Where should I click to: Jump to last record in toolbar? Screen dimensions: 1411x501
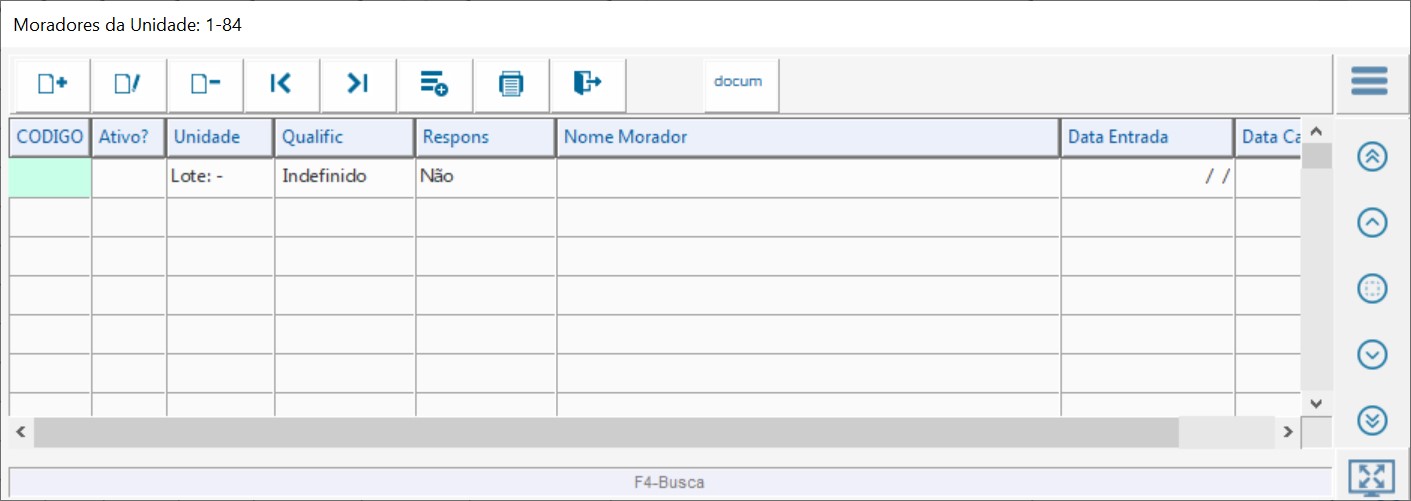[358, 85]
